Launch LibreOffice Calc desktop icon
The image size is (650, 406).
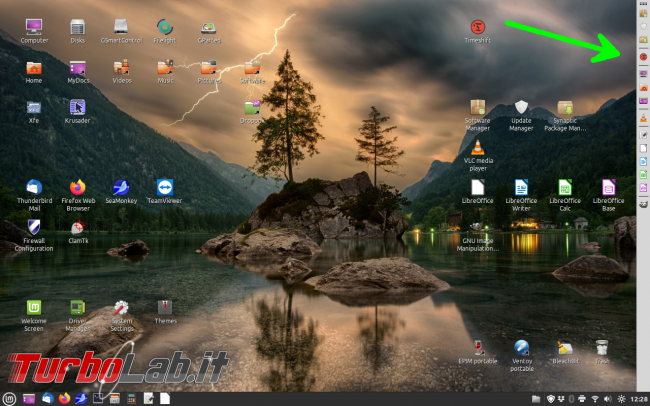[x=565, y=187]
